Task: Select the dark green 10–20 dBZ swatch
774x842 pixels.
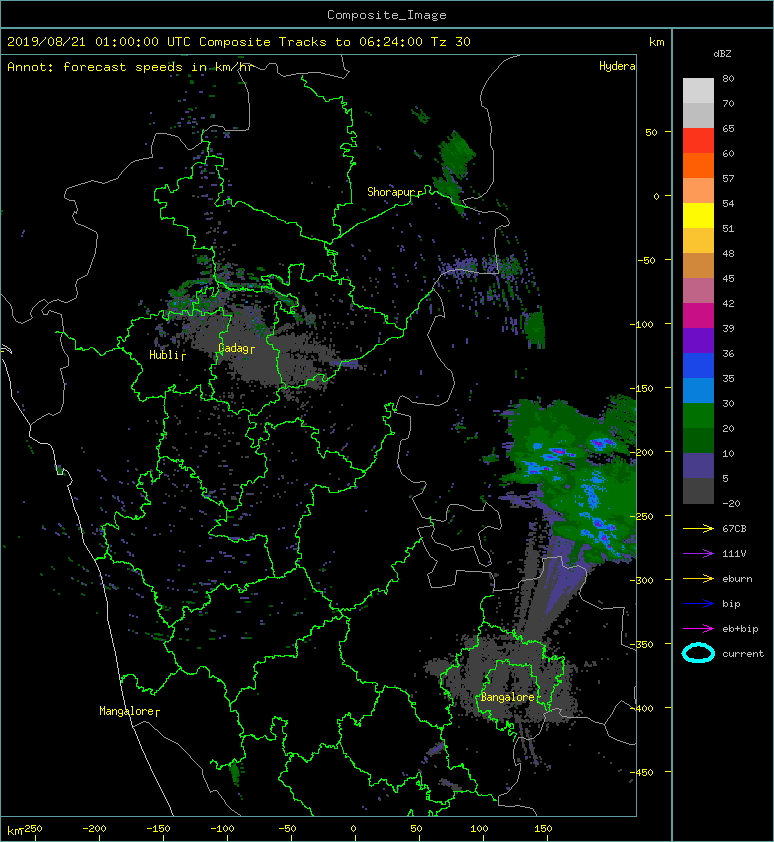Action: [x=698, y=440]
